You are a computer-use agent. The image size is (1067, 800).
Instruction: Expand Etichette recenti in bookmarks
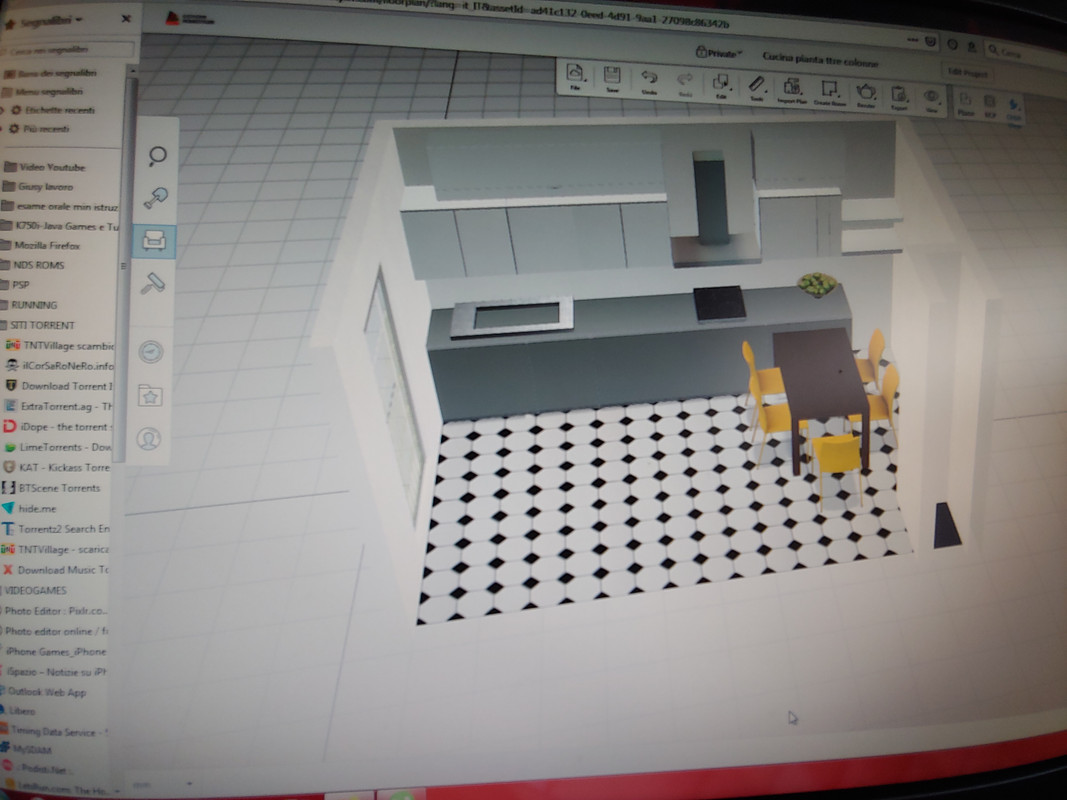click(50, 110)
